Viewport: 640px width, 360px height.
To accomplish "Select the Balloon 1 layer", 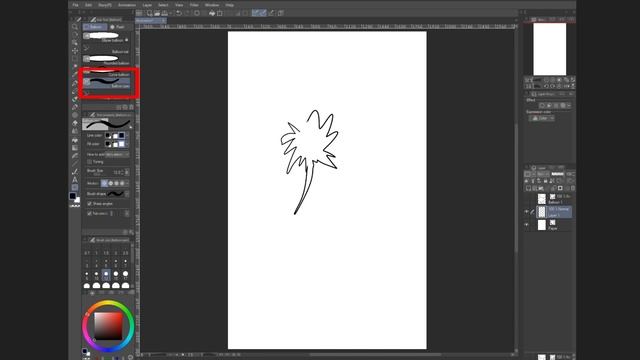I will click(554, 199).
